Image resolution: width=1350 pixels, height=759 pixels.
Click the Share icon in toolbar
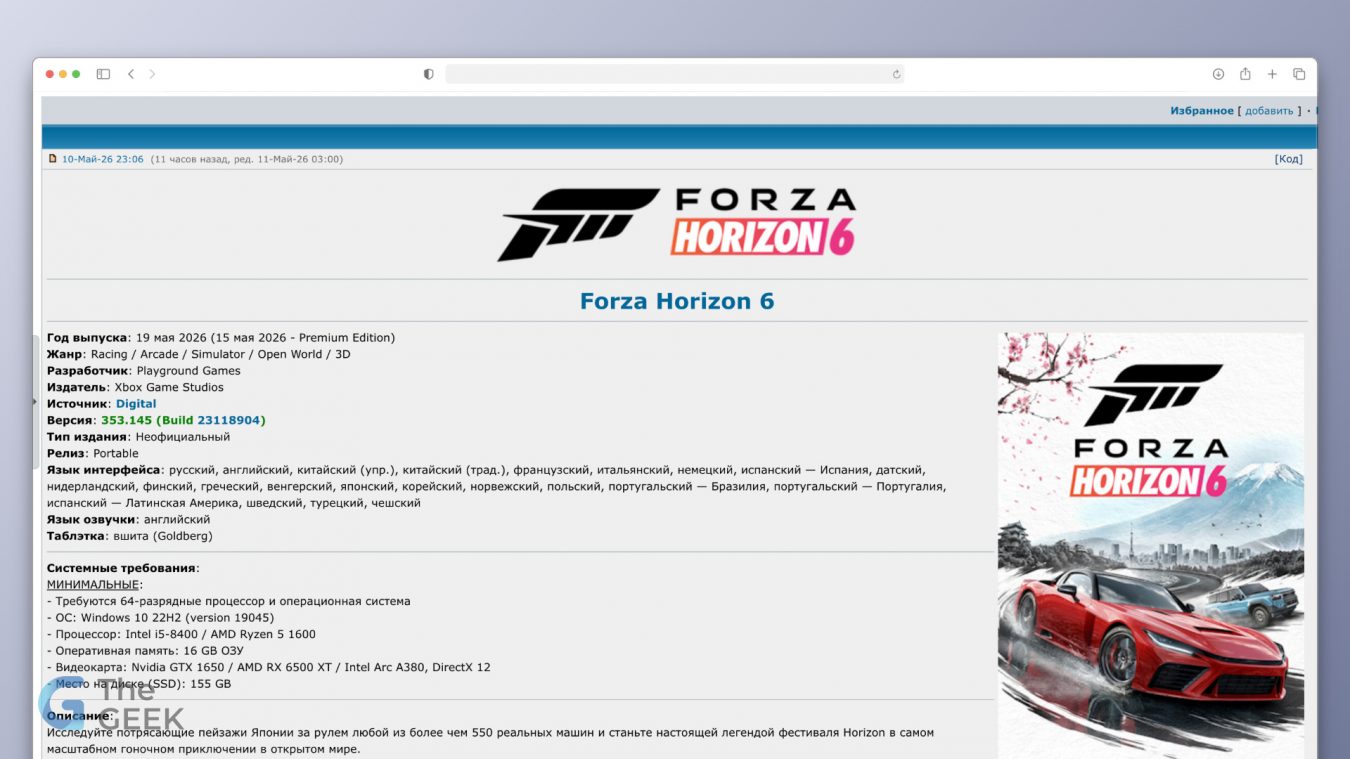tap(1245, 74)
